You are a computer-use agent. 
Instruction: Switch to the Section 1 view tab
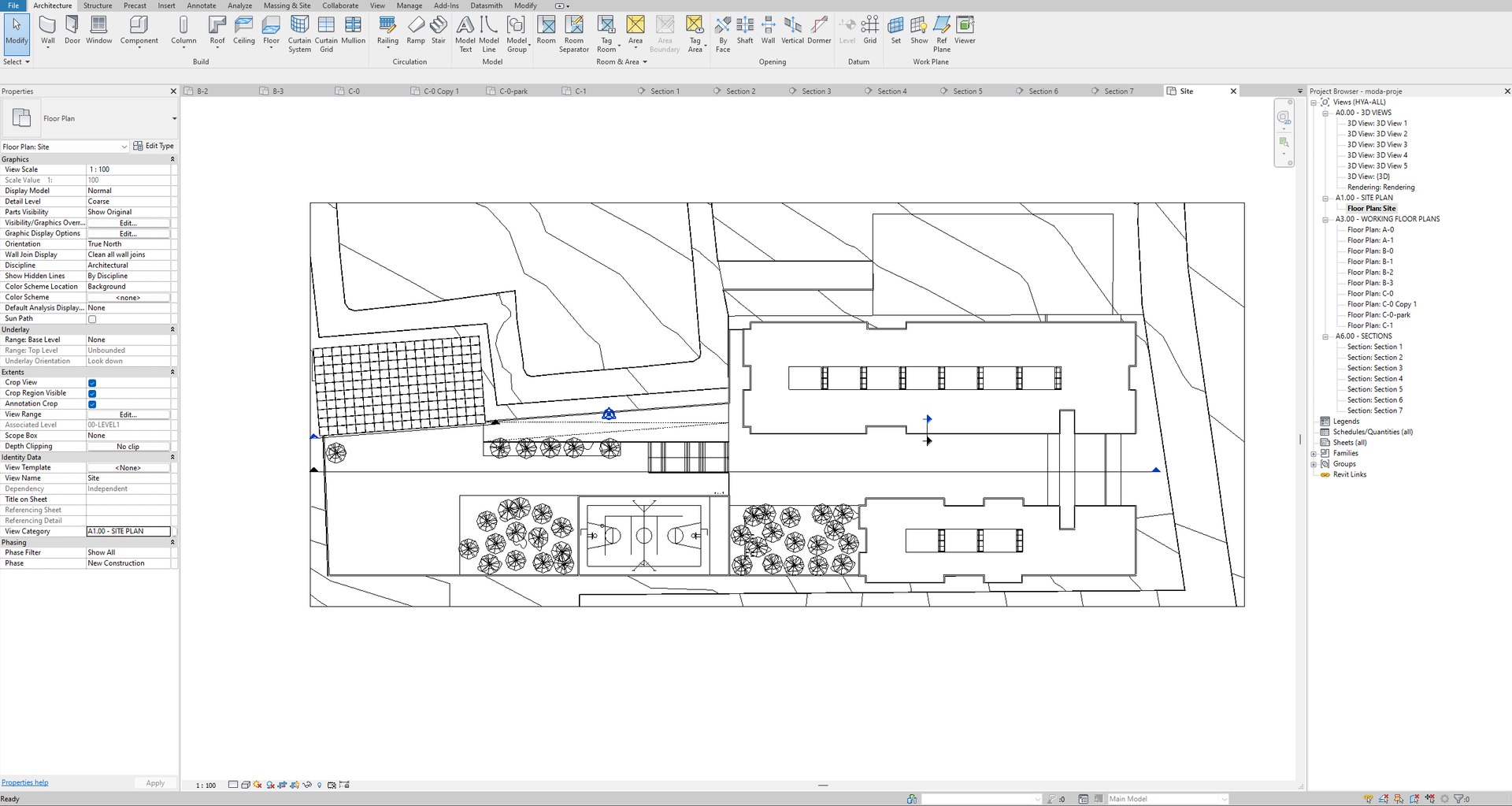665,91
